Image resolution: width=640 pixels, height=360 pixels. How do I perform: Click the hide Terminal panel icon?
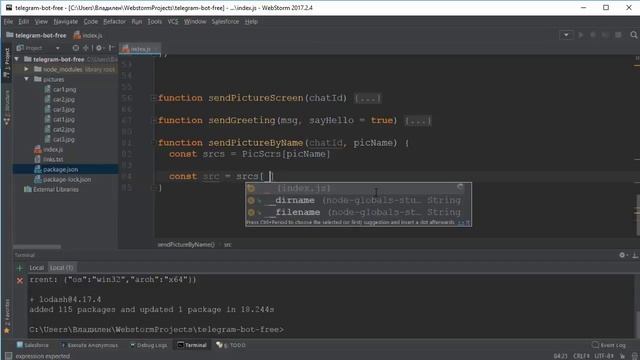(635, 255)
